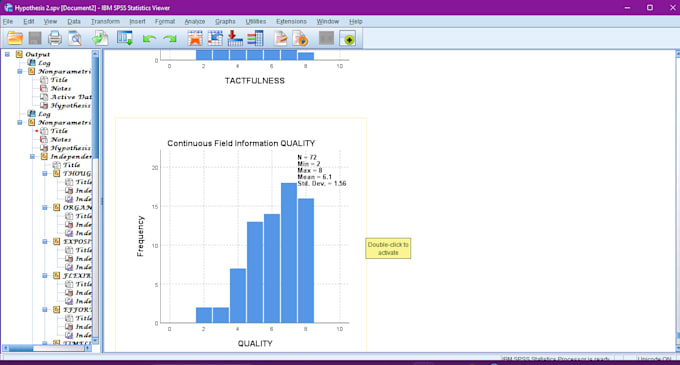Open the Extensions menu

pyautogui.click(x=291, y=21)
